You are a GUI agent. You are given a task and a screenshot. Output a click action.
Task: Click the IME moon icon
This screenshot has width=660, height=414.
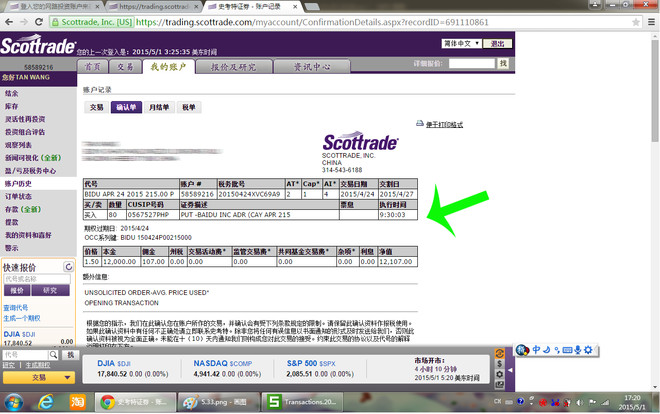pyautogui.click(x=546, y=350)
